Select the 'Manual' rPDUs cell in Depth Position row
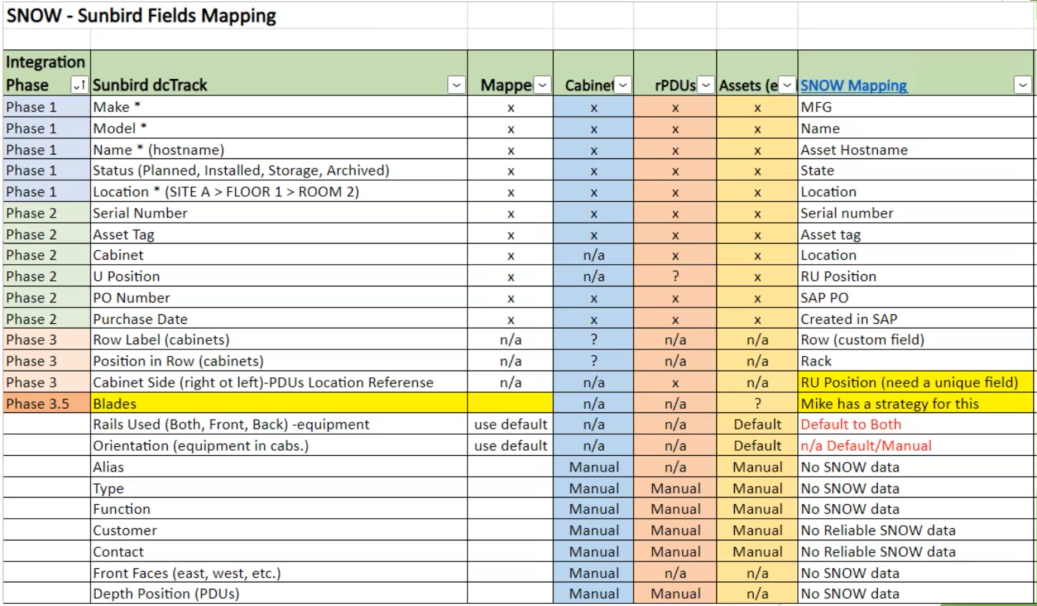The image size is (1037, 606). (x=675, y=593)
